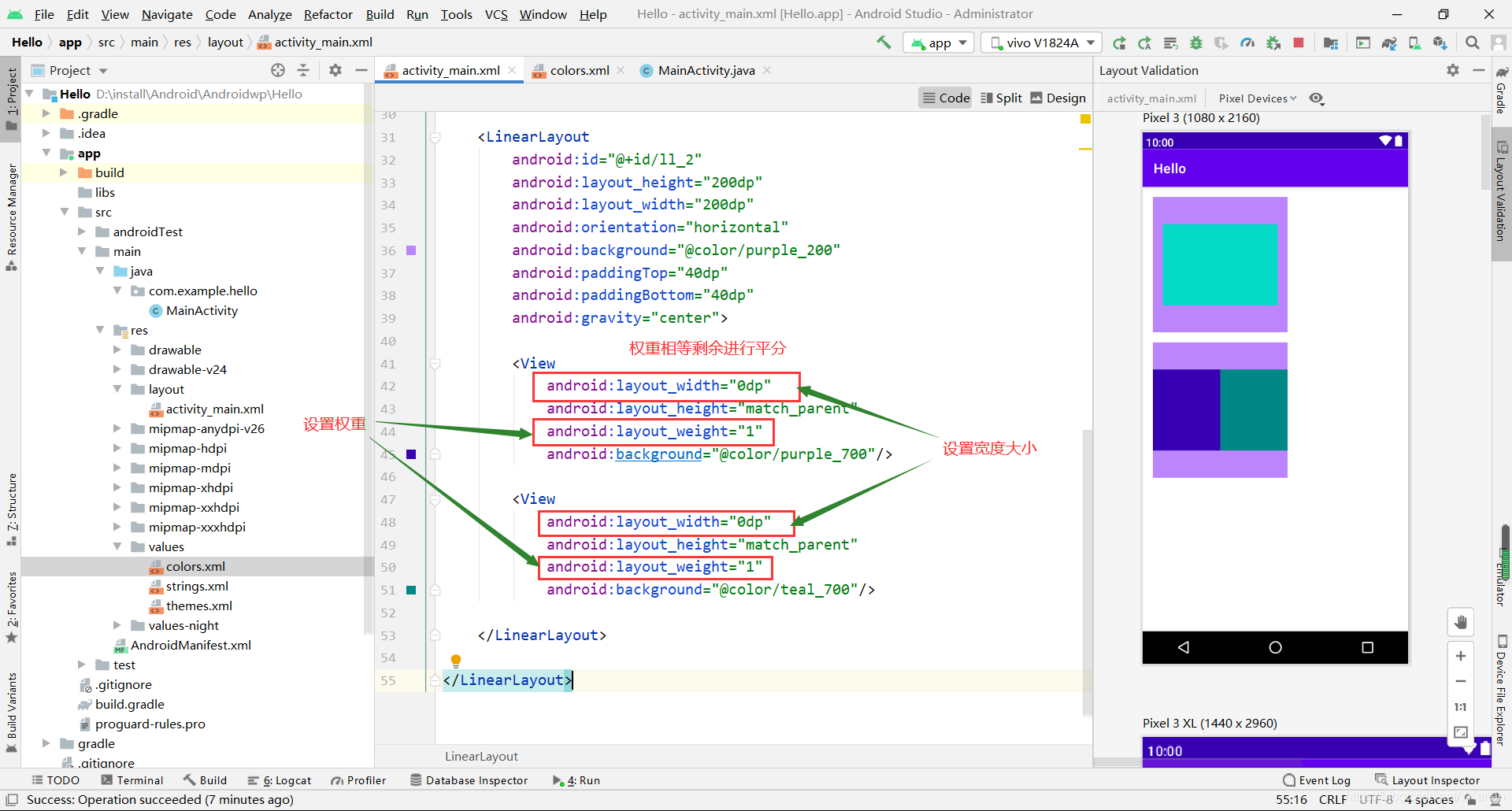Select strings.xml in project tree
Image resolution: width=1512 pixels, height=811 pixels.
click(197, 586)
